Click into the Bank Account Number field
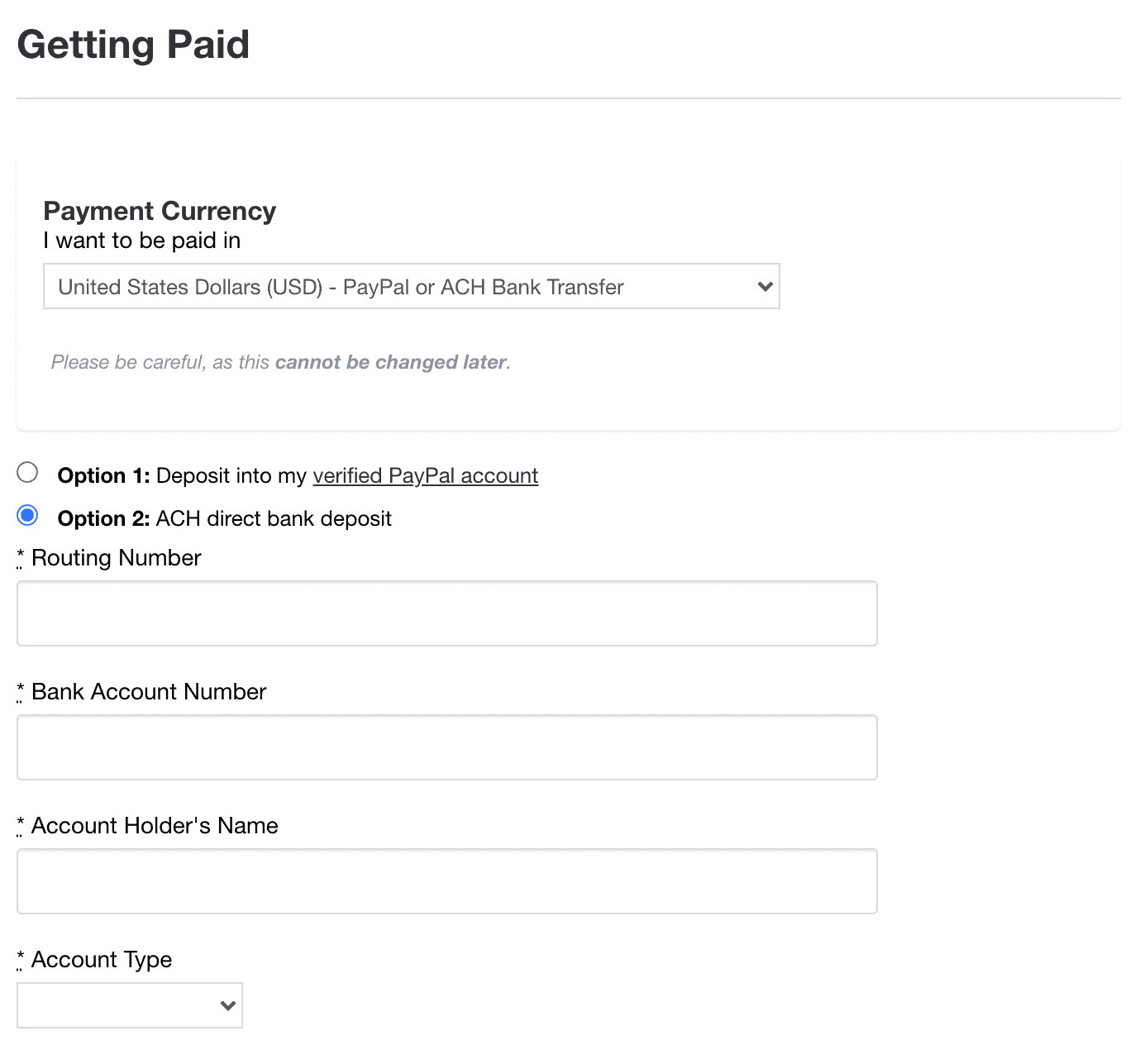 446,747
